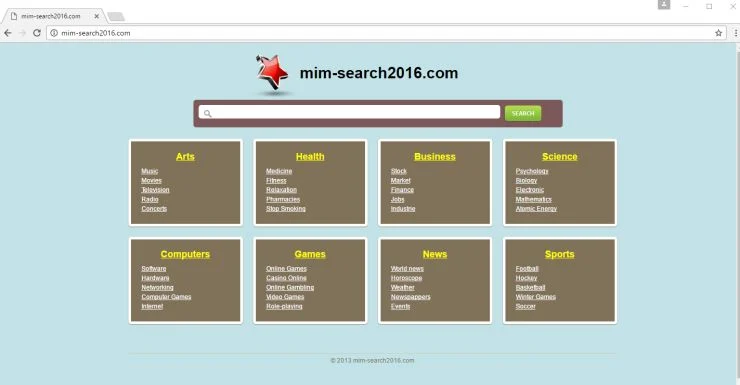This screenshot has height=385, width=740.
Task: Click the site info icon in address bar
Action: click(x=54, y=33)
